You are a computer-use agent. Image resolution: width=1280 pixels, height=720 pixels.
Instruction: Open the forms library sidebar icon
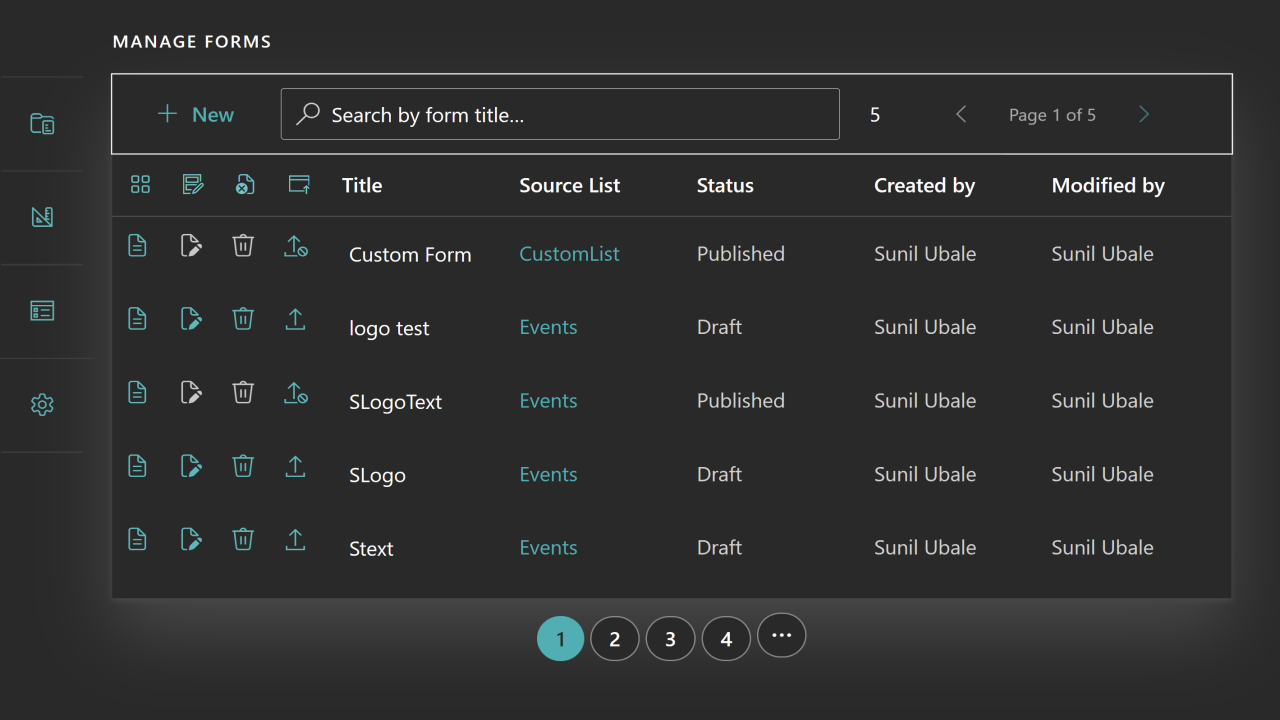(x=42, y=124)
